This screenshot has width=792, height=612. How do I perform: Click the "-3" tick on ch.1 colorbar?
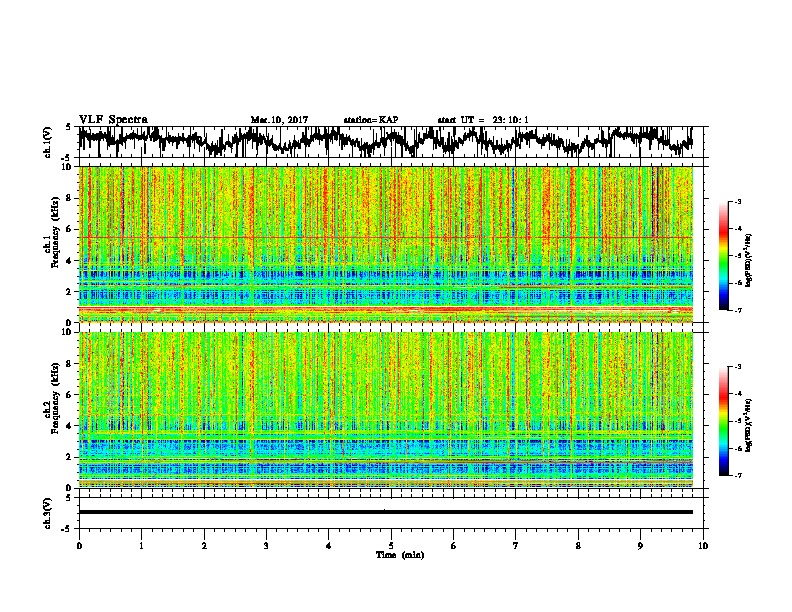point(737,202)
